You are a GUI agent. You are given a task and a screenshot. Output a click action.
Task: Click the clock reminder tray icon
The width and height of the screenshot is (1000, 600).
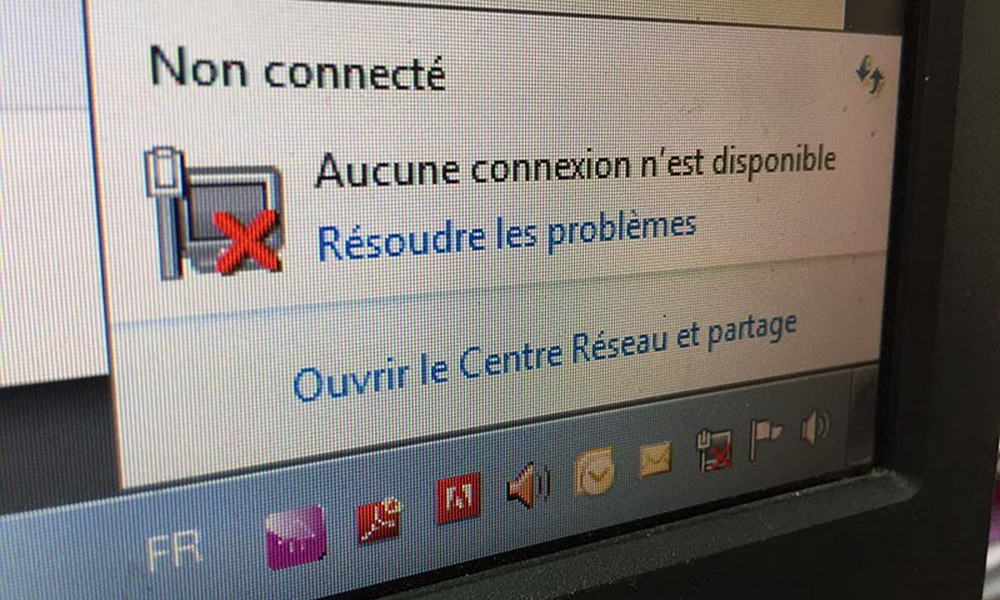click(x=594, y=471)
